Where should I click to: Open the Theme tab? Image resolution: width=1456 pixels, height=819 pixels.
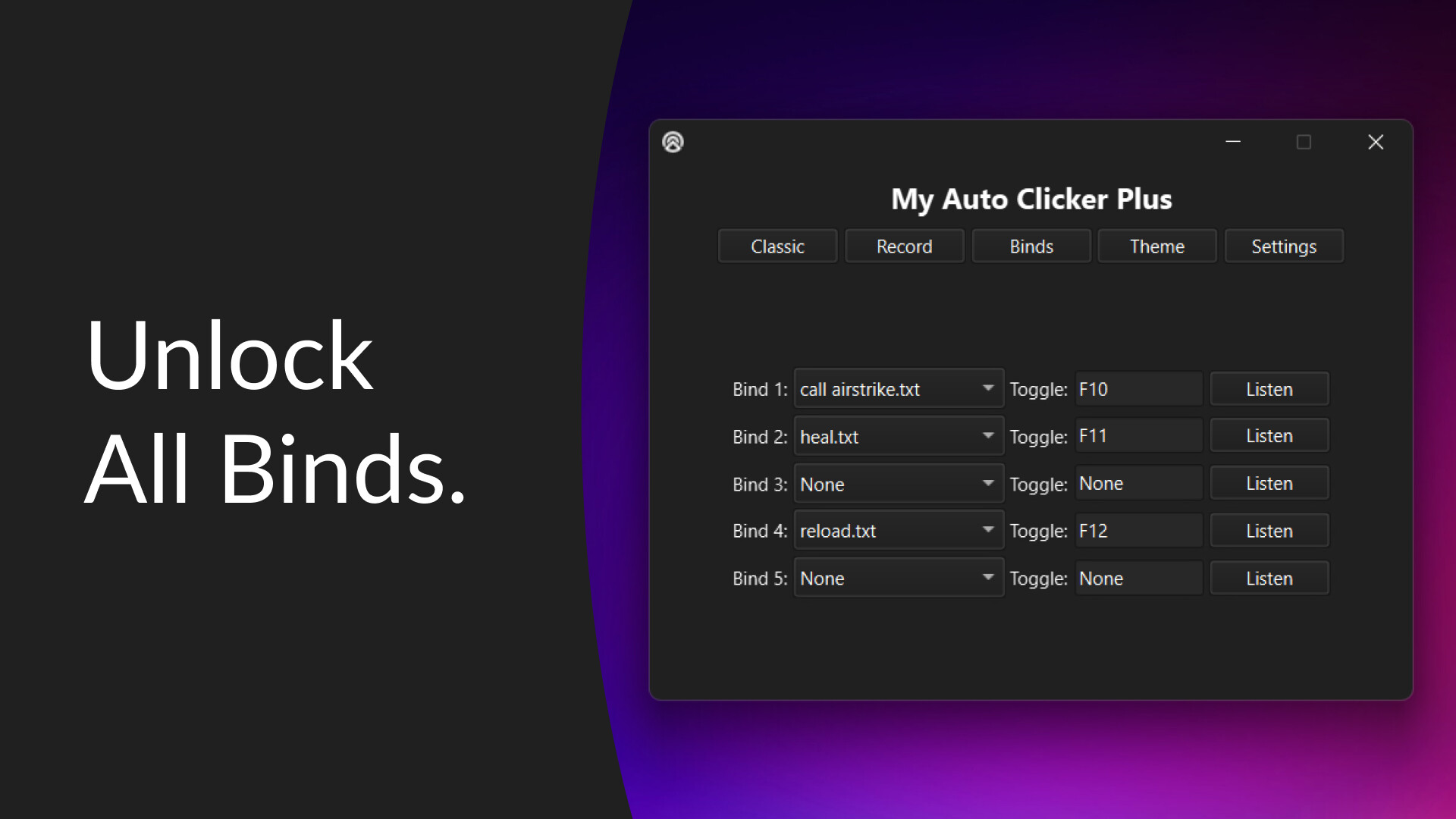pyautogui.click(x=1156, y=246)
